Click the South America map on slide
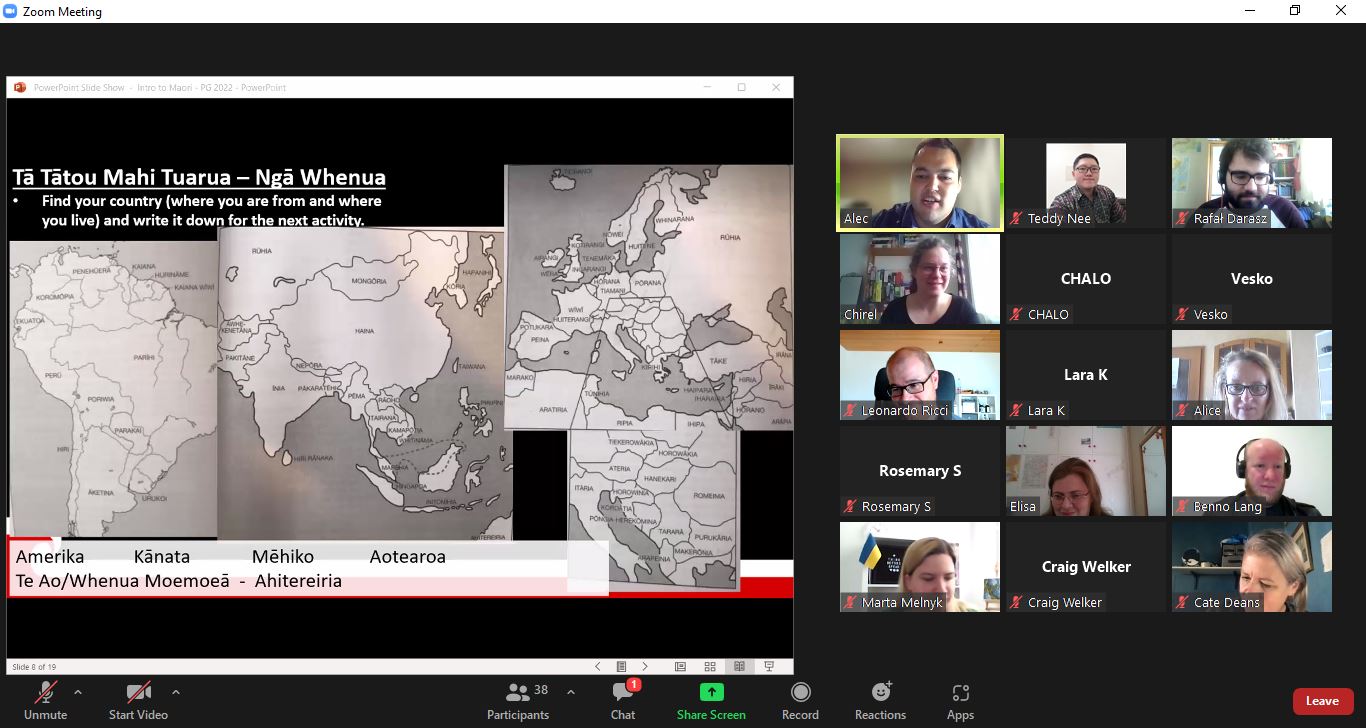The width and height of the screenshot is (1366, 728). [113, 388]
